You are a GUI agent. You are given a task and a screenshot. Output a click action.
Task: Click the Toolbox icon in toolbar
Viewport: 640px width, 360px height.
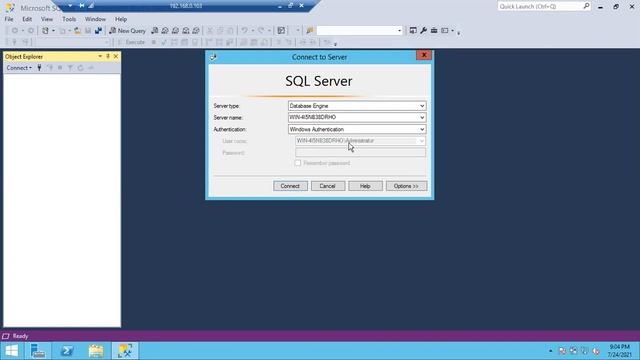click(x=434, y=31)
